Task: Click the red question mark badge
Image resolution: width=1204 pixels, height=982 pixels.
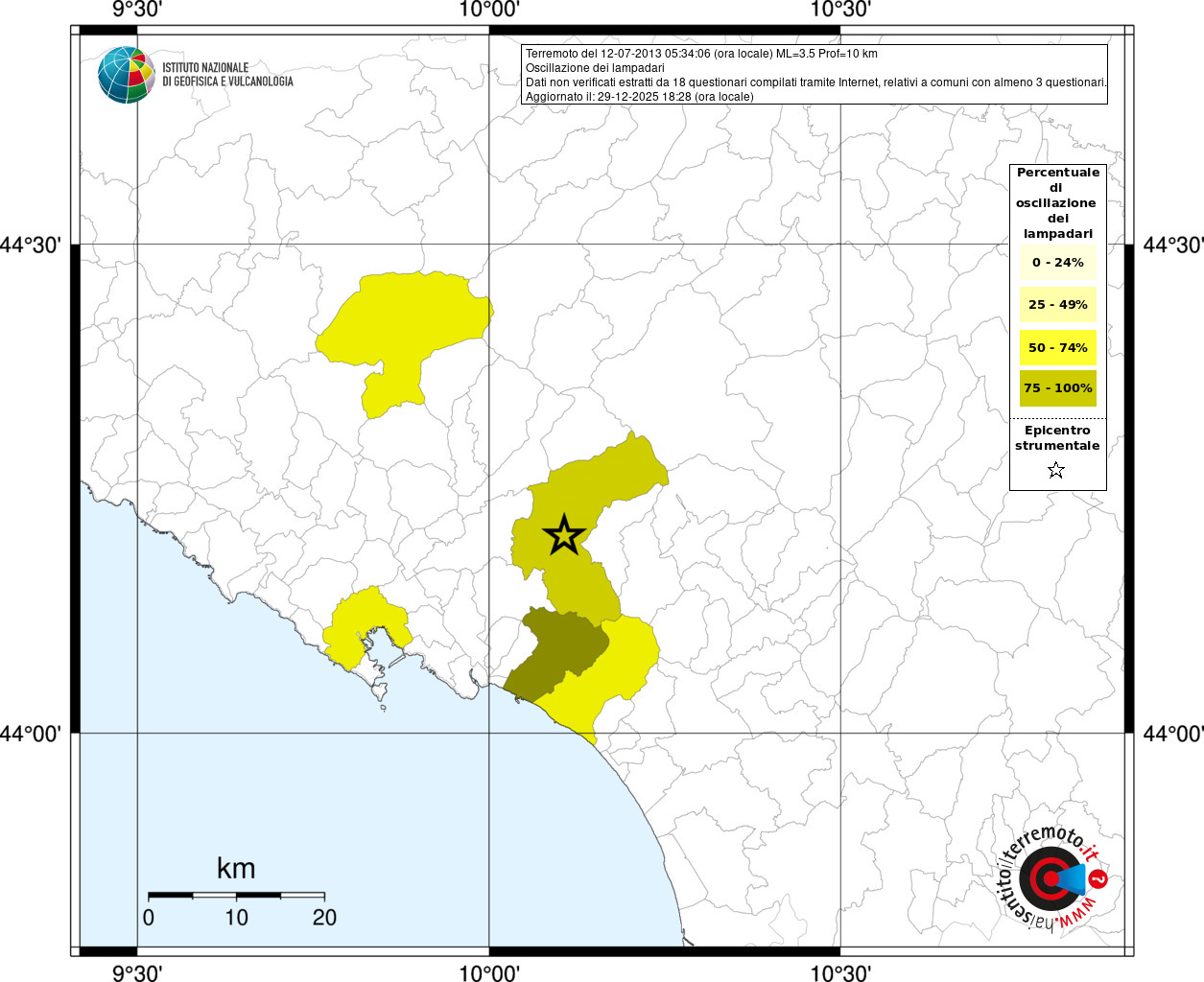Action: point(1099,878)
